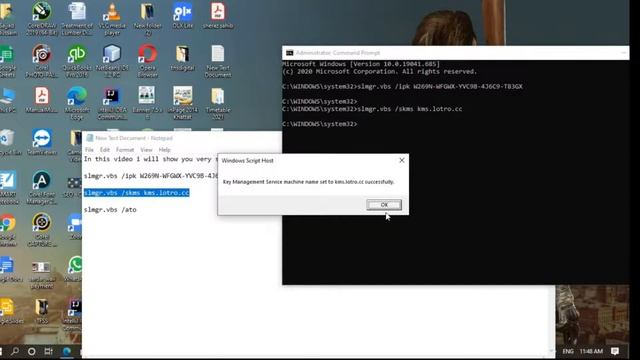This screenshot has width=640, height=360.
Task: Open the InPage 2014 Khattat shortcut
Action: point(182,103)
